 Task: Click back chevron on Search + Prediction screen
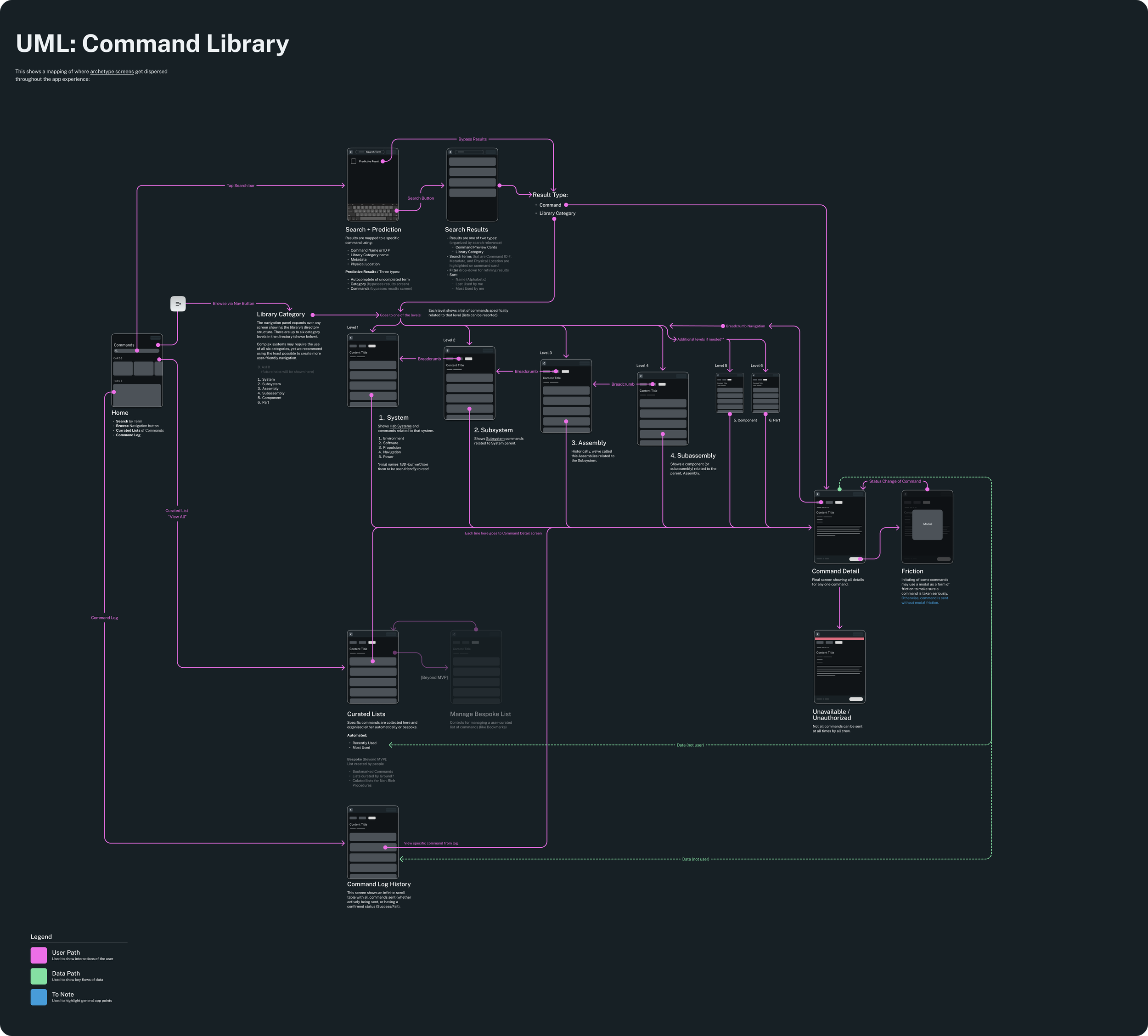pos(351,152)
